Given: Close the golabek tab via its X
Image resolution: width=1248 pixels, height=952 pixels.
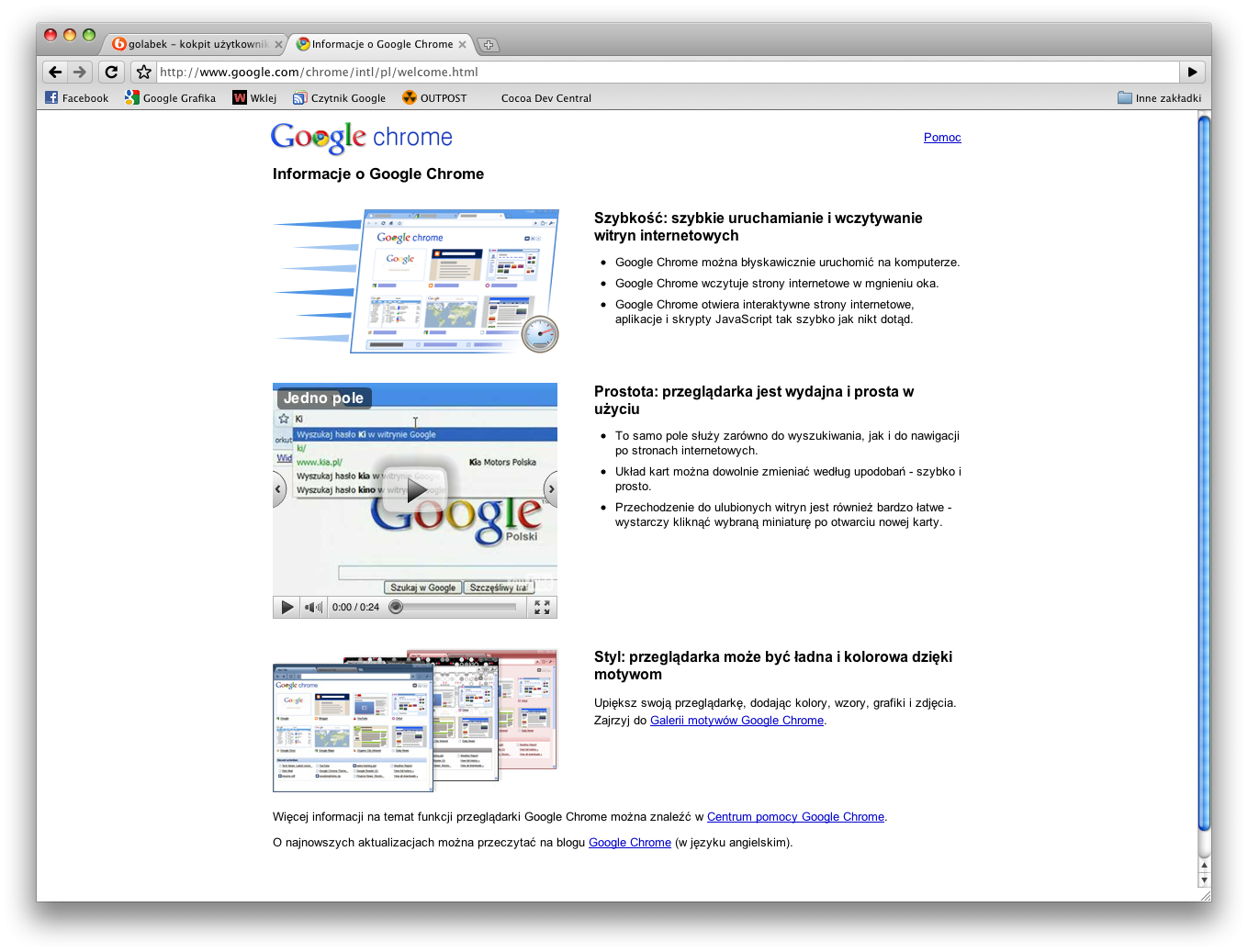Looking at the screenshot, I should pyautogui.click(x=278, y=44).
